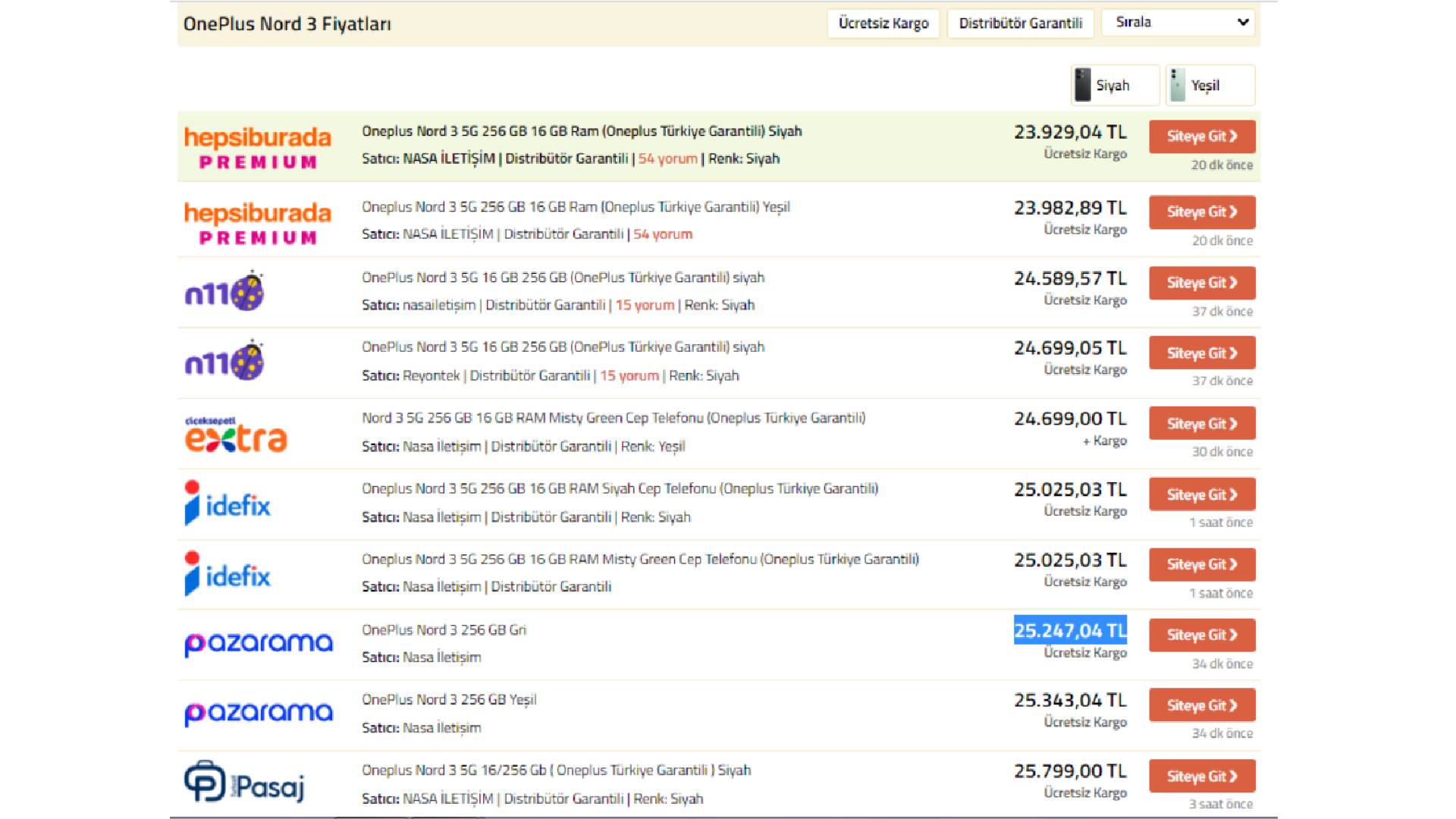This screenshot has height=819, width=1456.
Task: Click '+ Kargo' under 24.699,00 TL
Action: pos(1105,441)
